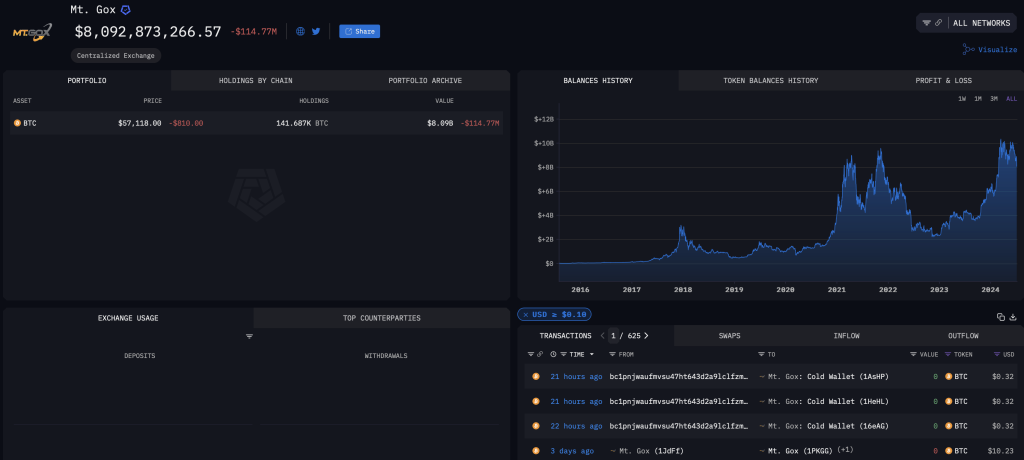The height and width of the screenshot is (460, 1024).
Task: Remove the USD ≥ $0.10 filter chip
Action: (526, 314)
